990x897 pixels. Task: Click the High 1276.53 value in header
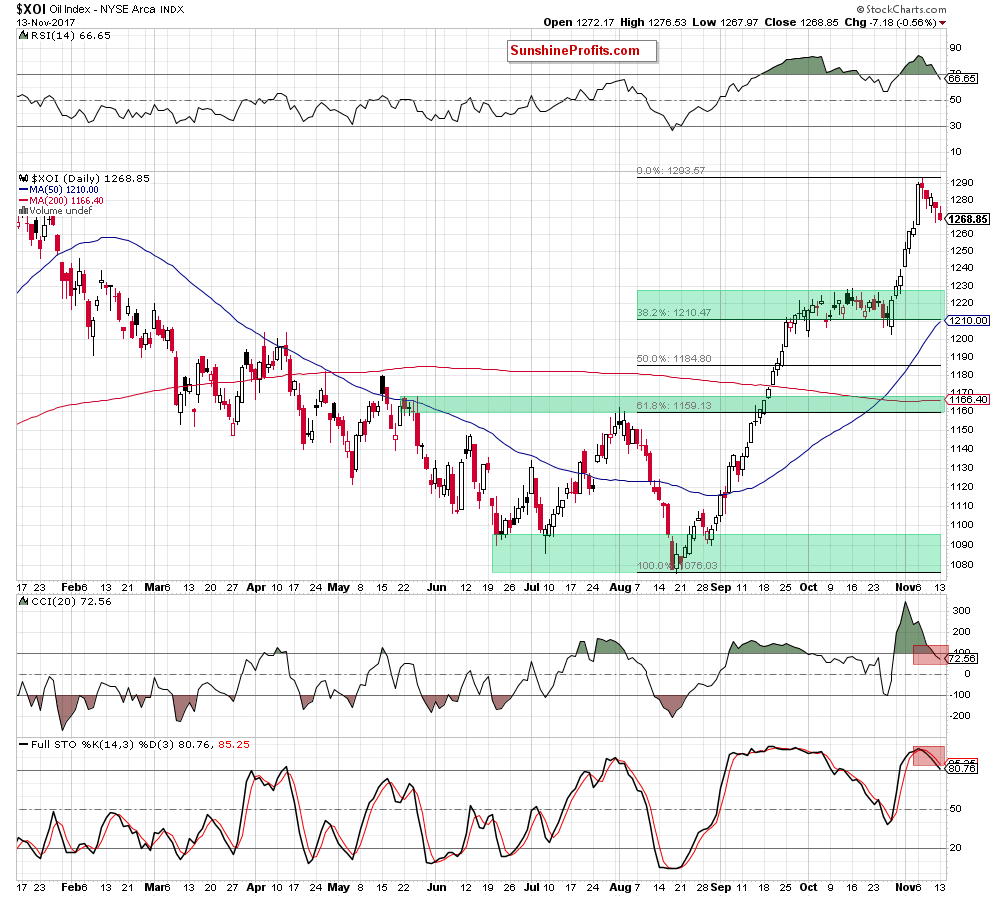pyautogui.click(x=653, y=22)
